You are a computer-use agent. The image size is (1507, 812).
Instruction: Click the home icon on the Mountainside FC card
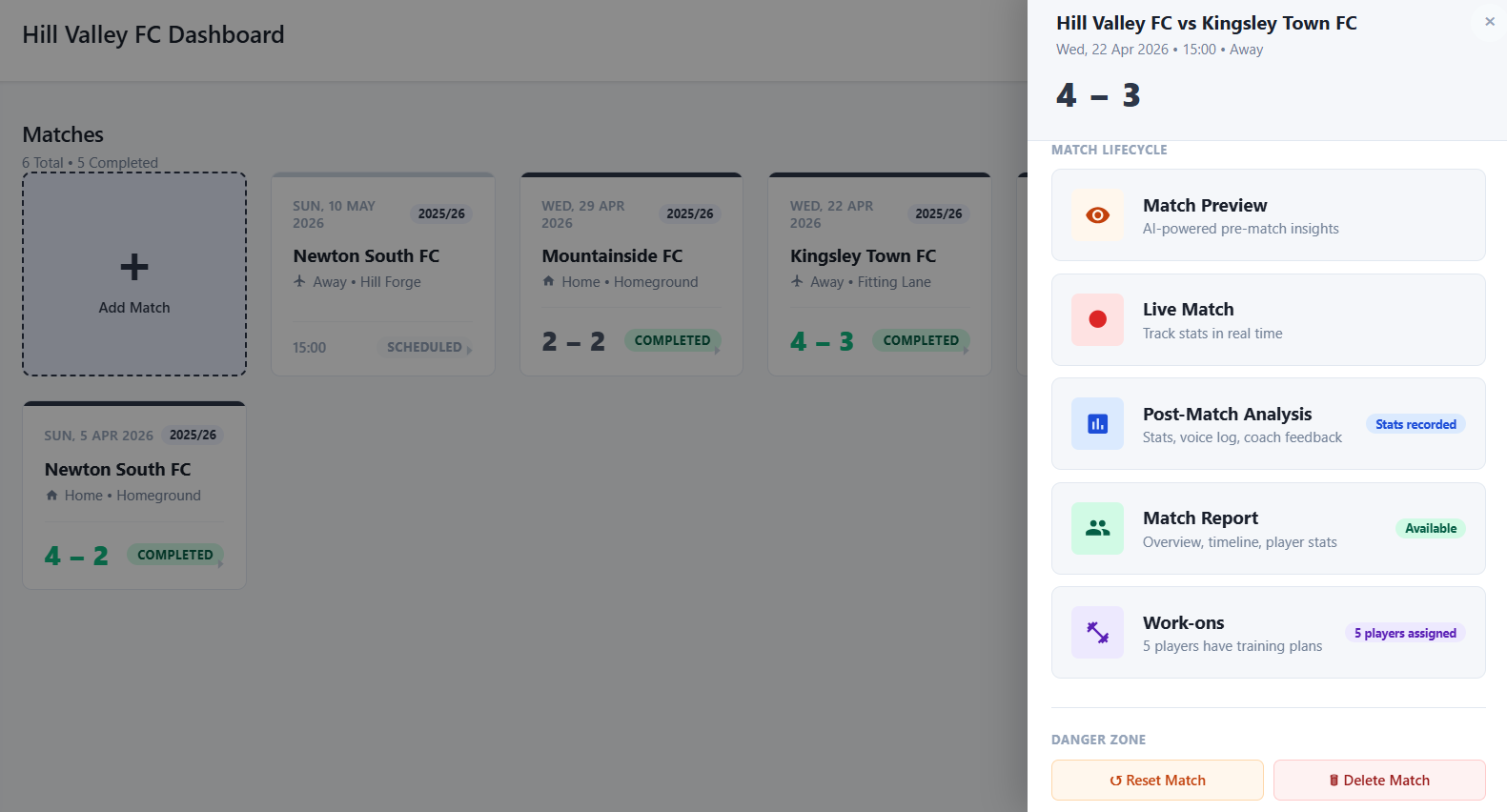coord(548,281)
